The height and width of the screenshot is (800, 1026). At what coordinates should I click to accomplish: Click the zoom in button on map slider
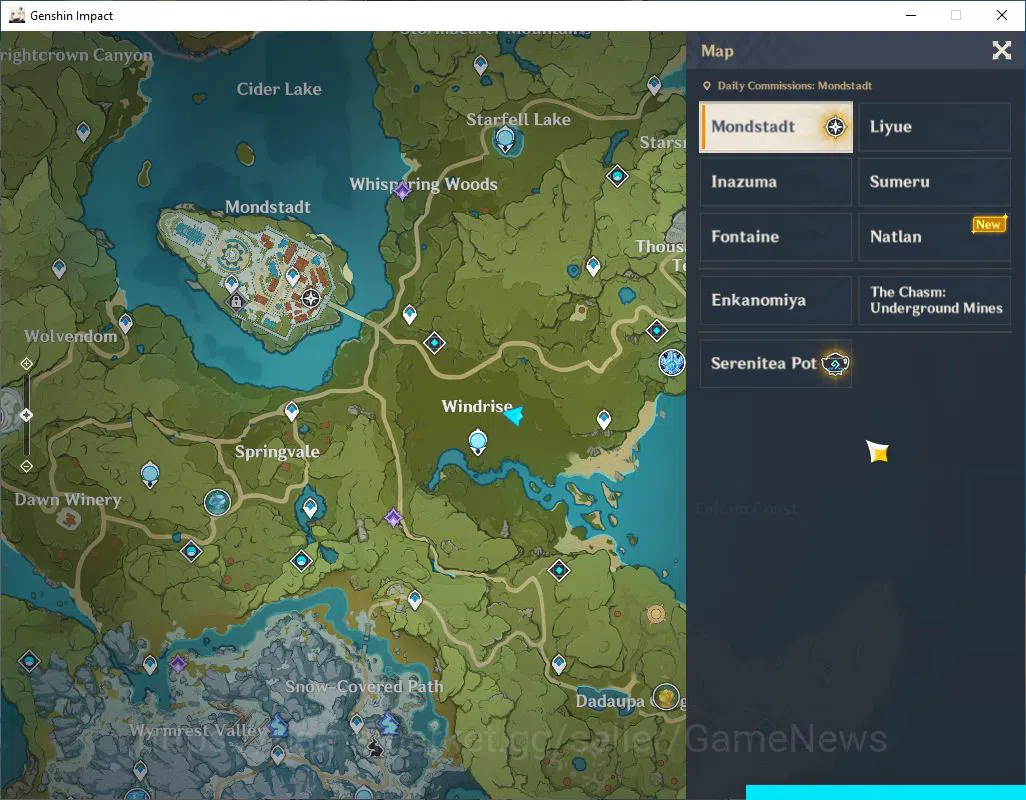pyautogui.click(x=26, y=363)
